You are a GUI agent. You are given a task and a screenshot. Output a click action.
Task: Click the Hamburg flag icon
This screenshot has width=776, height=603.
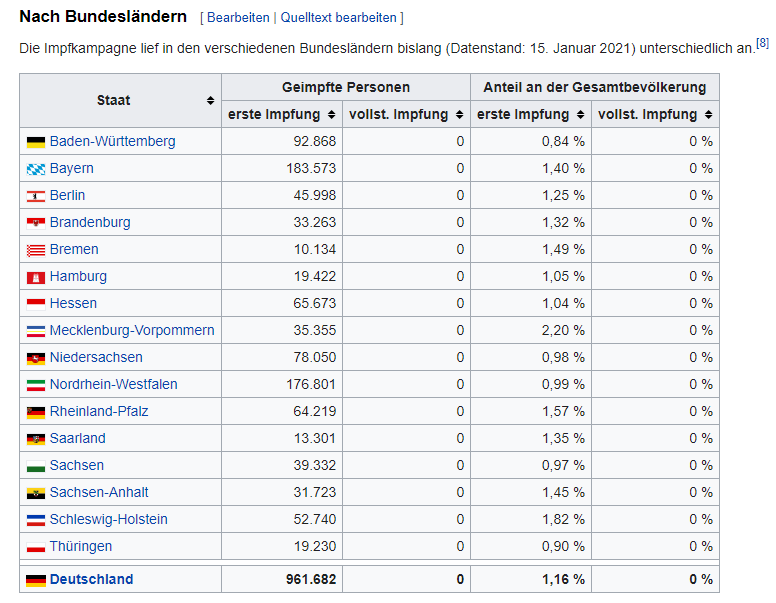pos(36,277)
